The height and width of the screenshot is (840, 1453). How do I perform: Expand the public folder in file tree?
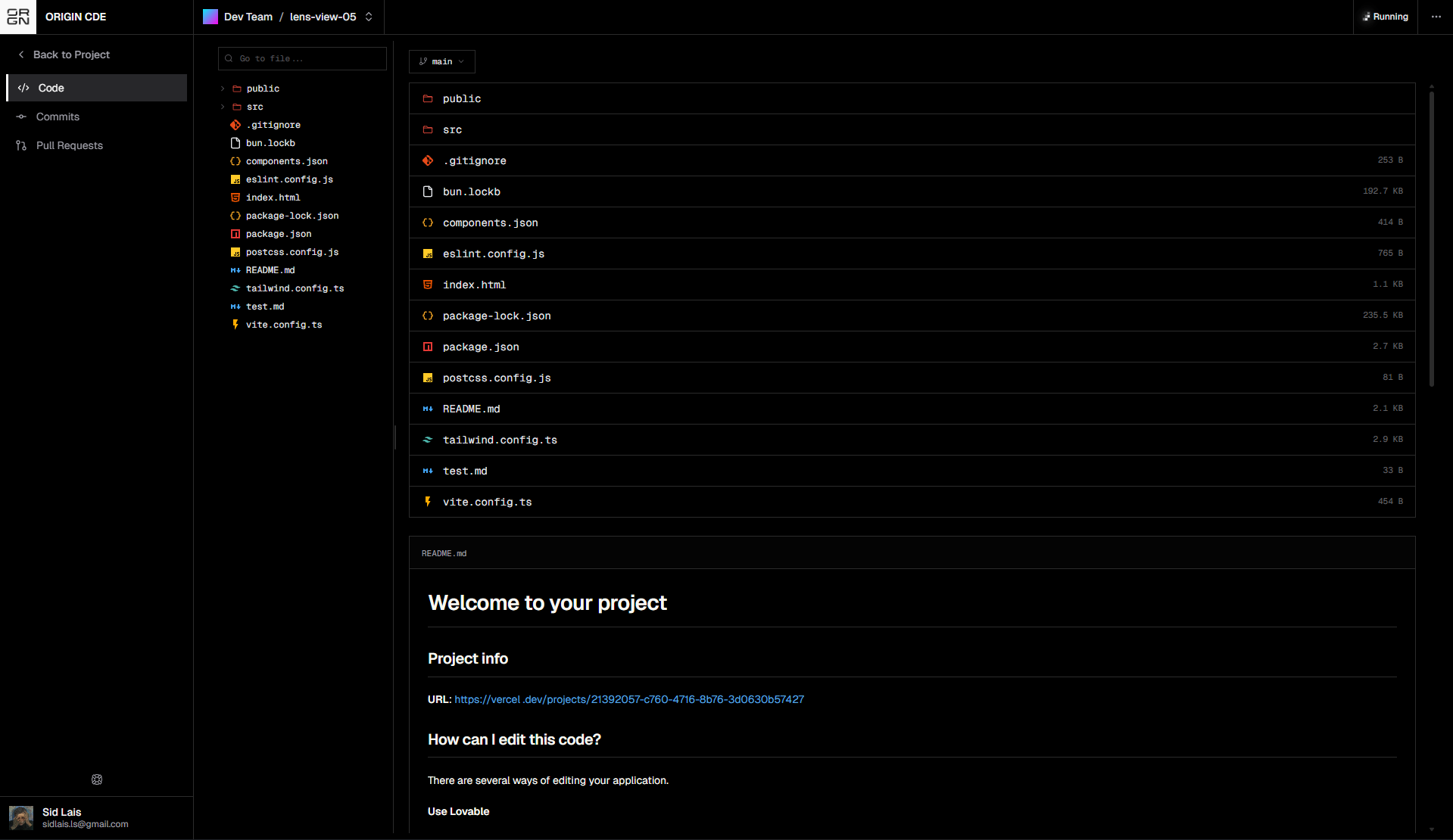(223, 89)
